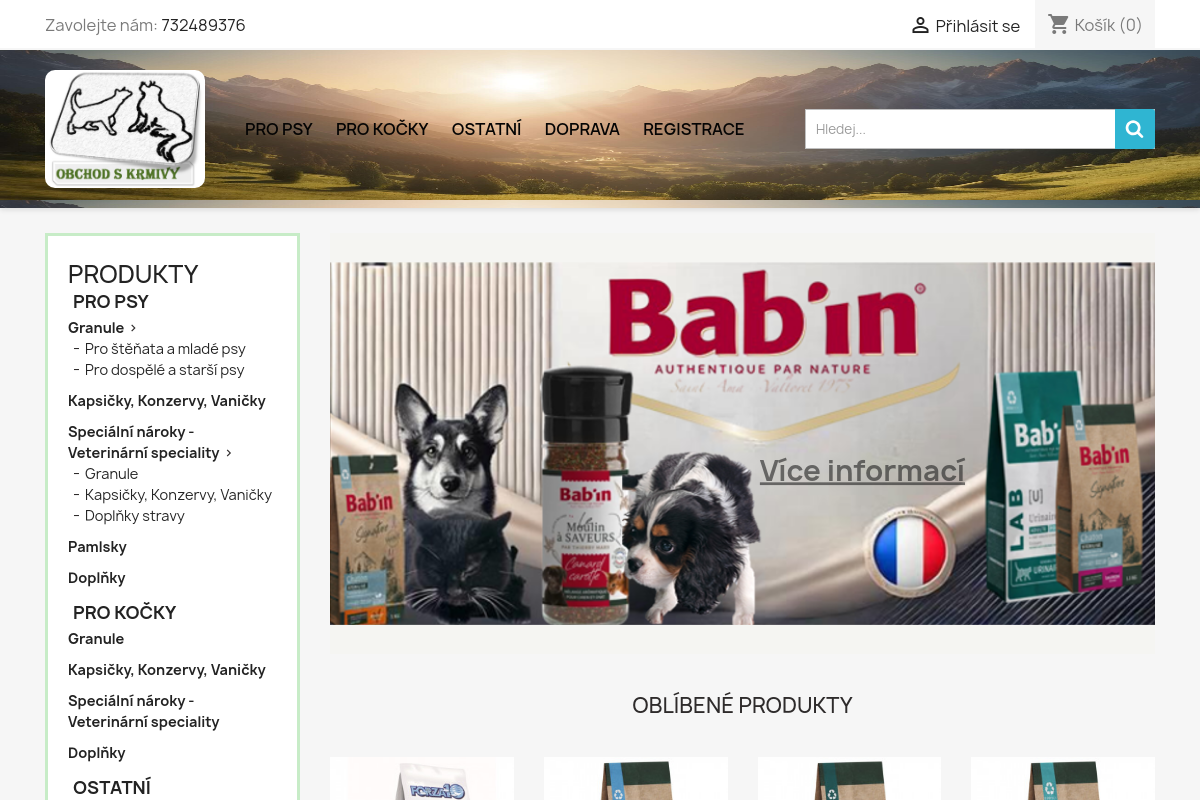
Task: Select Pro dospělé a starší psy
Action: click(165, 370)
